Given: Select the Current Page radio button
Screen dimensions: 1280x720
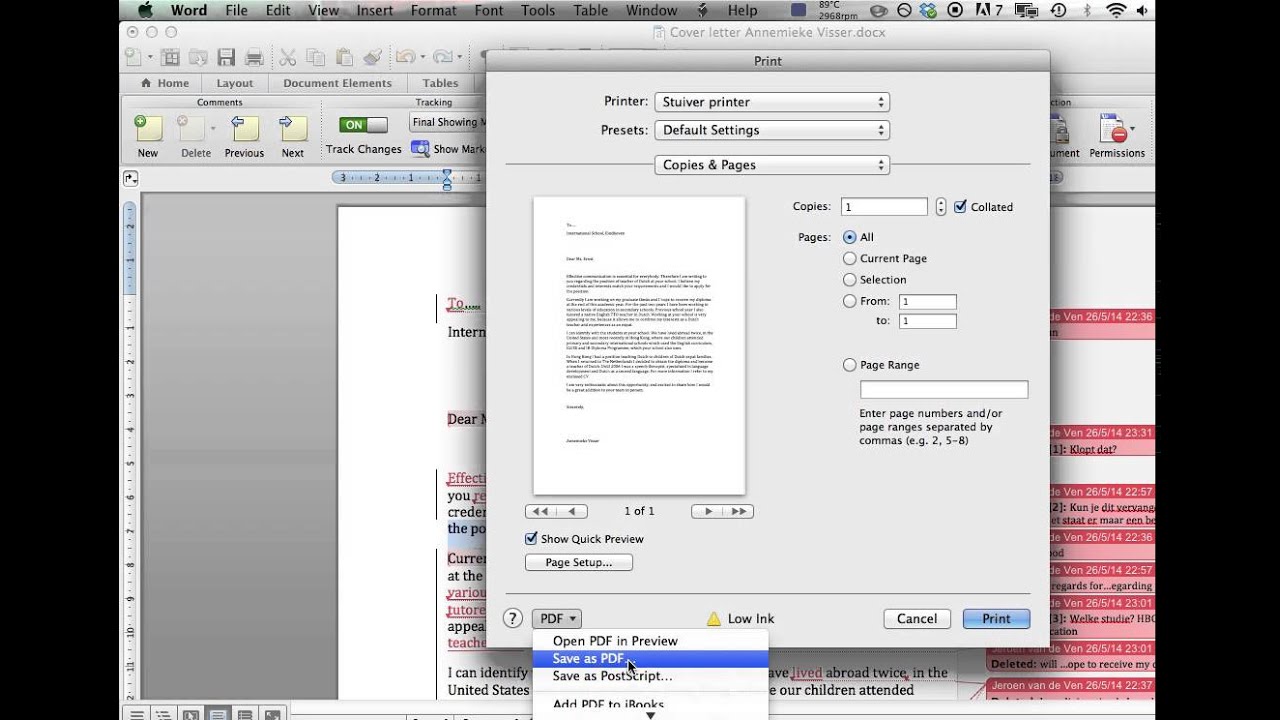Looking at the screenshot, I should click(x=850, y=258).
